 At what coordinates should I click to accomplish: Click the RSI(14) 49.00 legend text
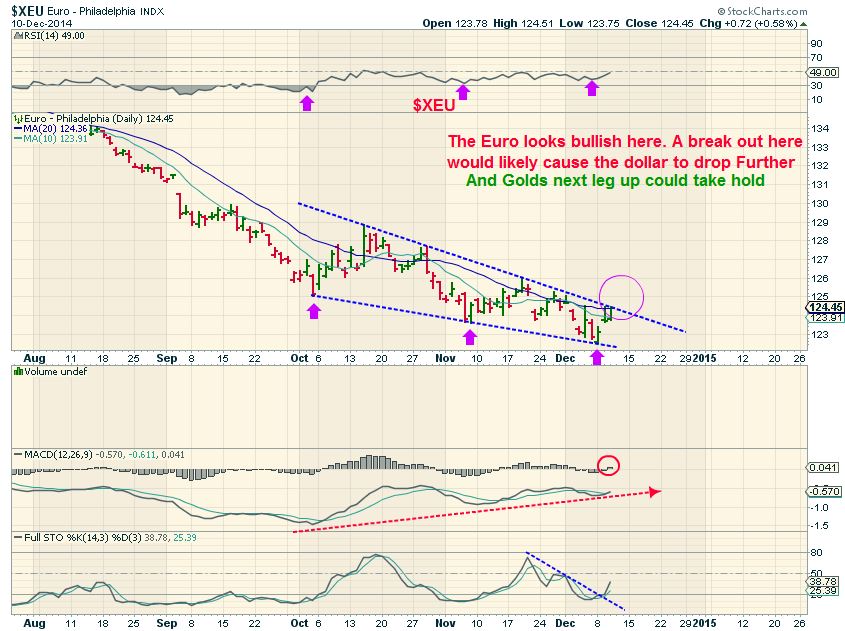(54, 36)
